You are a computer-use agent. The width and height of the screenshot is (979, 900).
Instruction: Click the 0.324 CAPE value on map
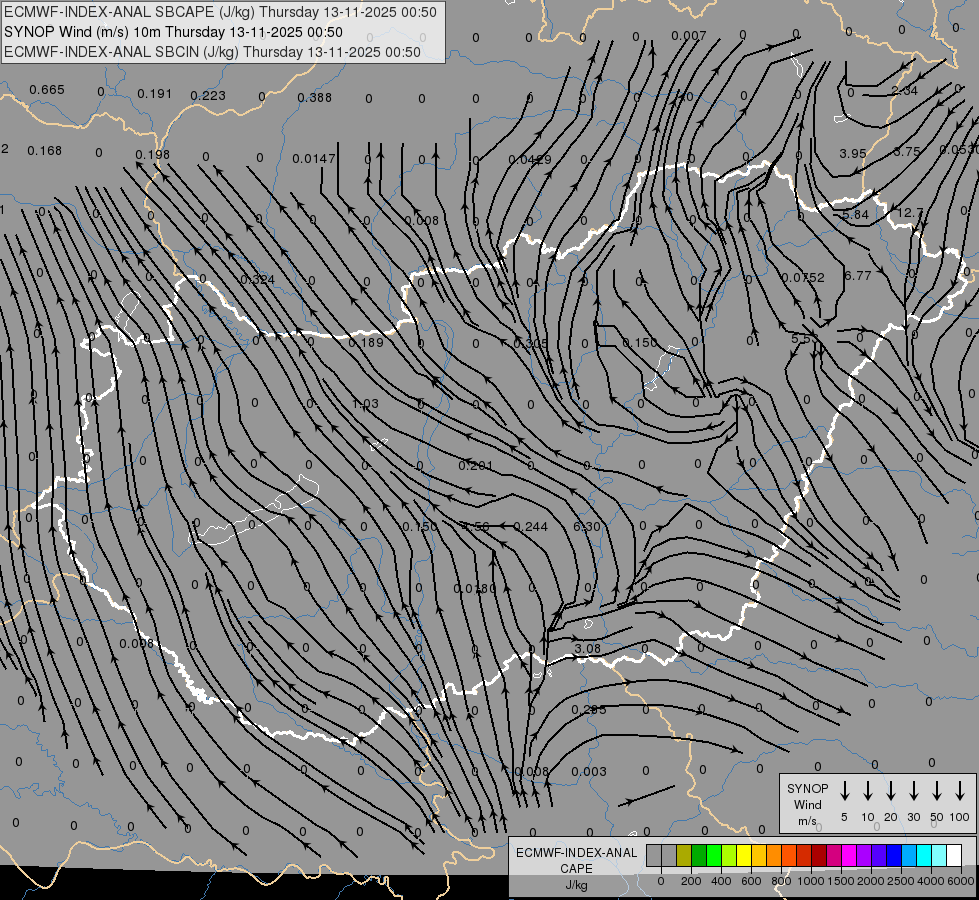(x=257, y=279)
